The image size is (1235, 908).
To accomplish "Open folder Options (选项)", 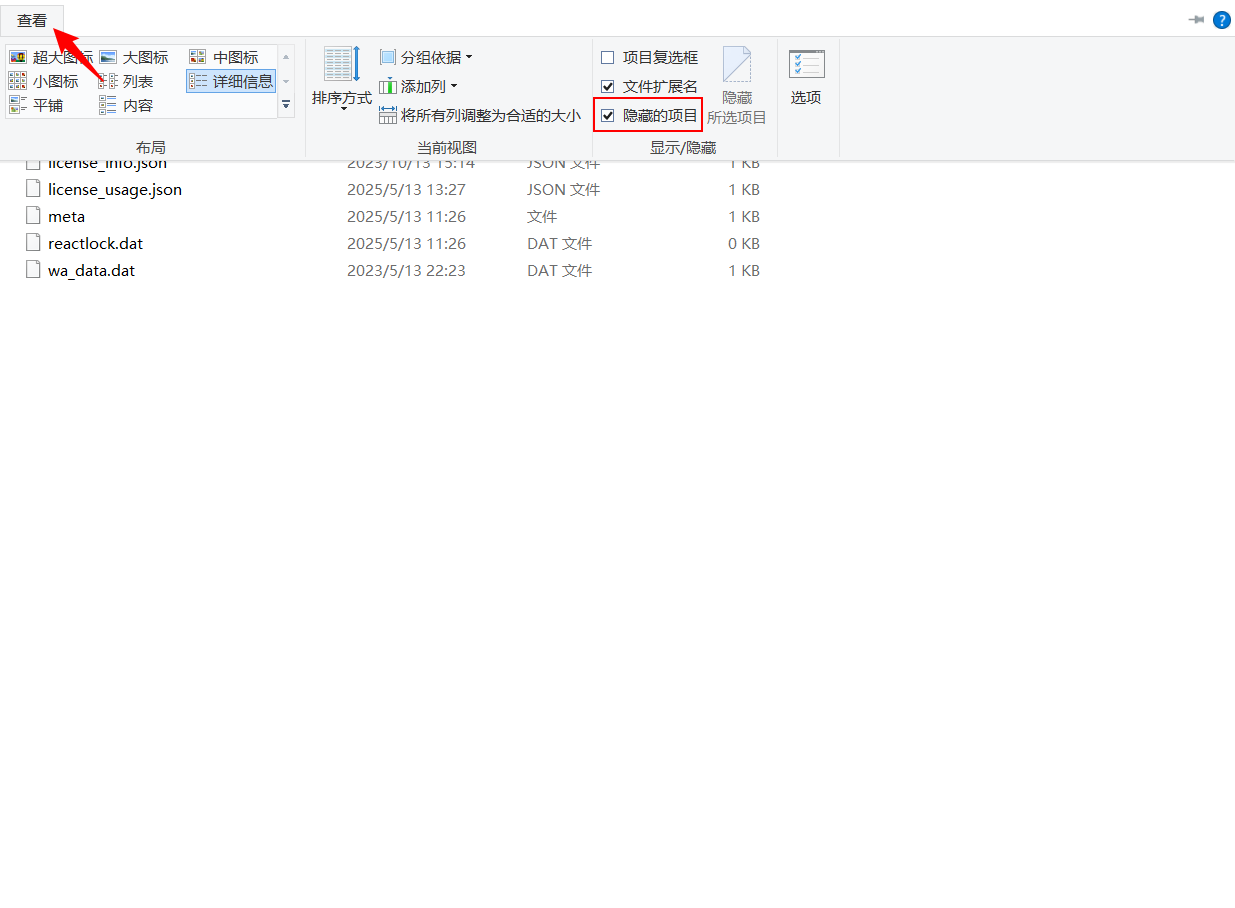I will click(806, 78).
